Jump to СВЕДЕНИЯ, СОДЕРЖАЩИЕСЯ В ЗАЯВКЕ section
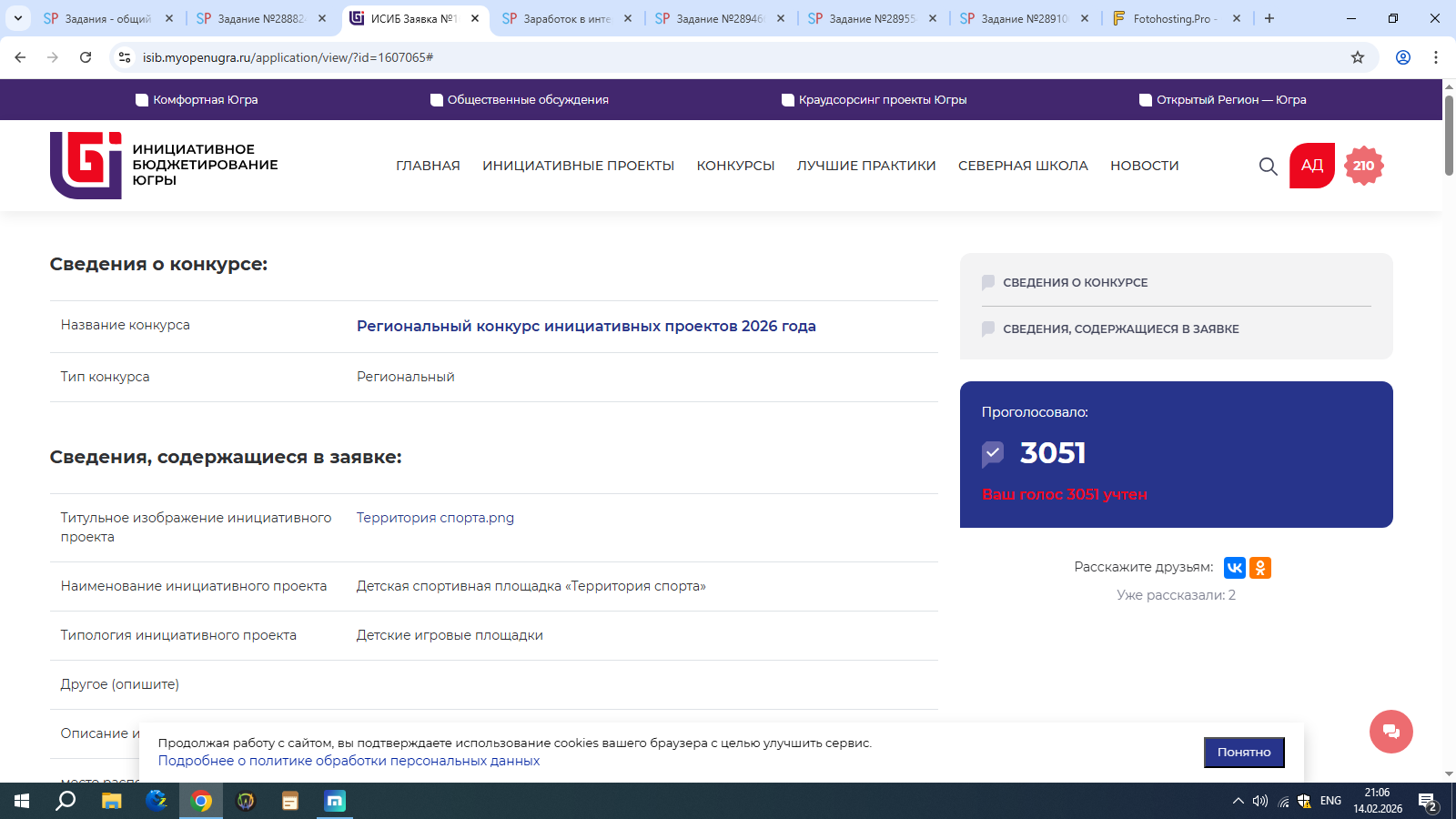The height and width of the screenshot is (819, 1456). (1120, 329)
